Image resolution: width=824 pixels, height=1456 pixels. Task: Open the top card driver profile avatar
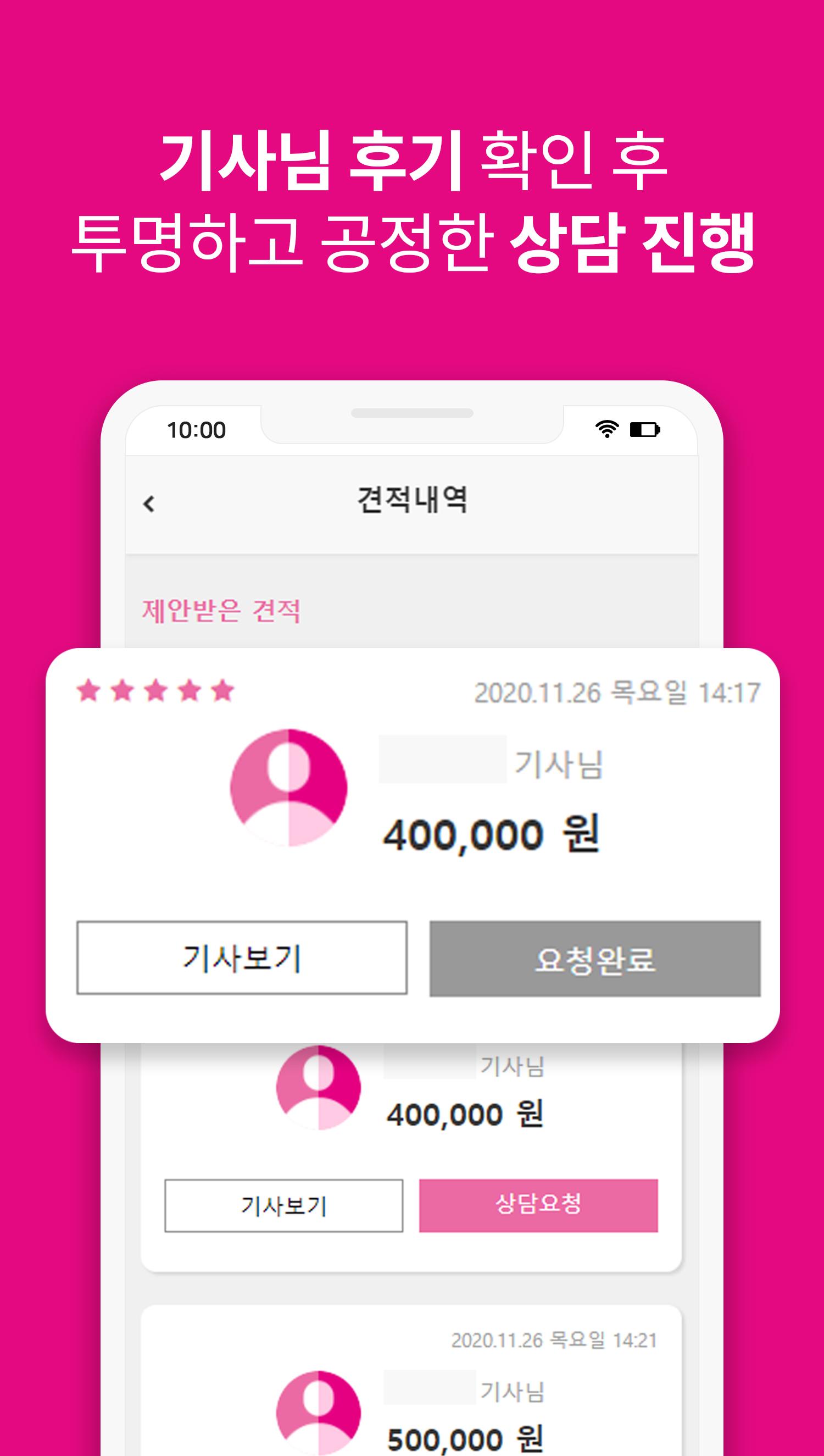288,788
